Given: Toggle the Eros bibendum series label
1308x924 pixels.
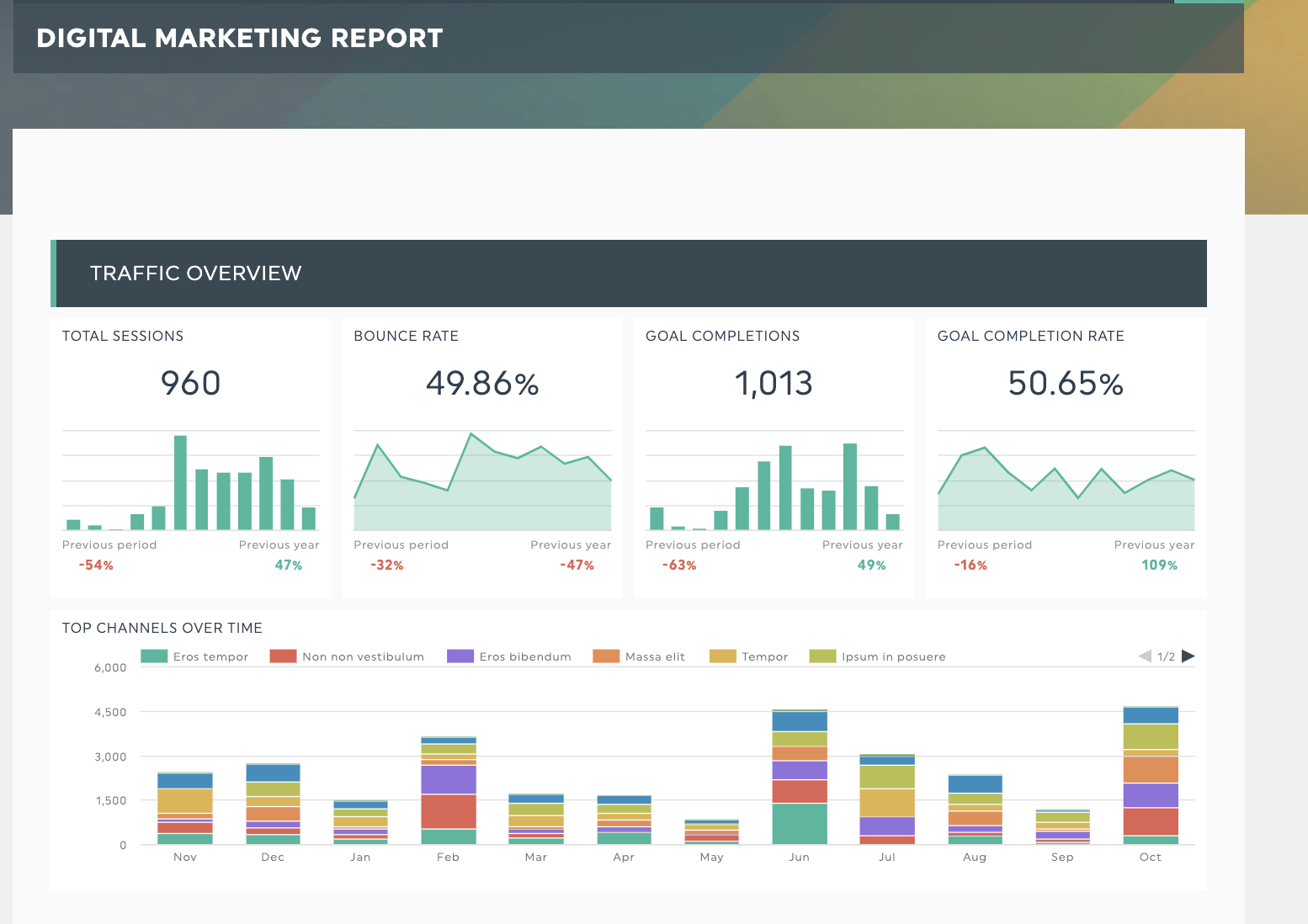Looking at the screenshot, I should click(x=524, y=657).
